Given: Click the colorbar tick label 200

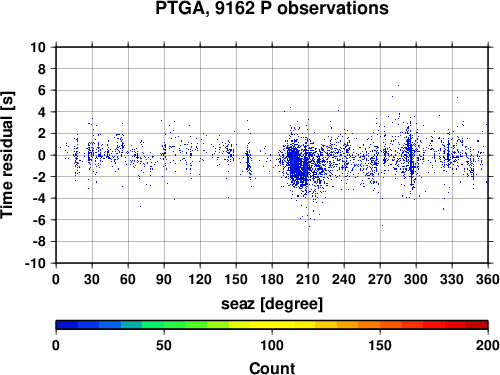Looking at the screenshot, I should (488, 345).
